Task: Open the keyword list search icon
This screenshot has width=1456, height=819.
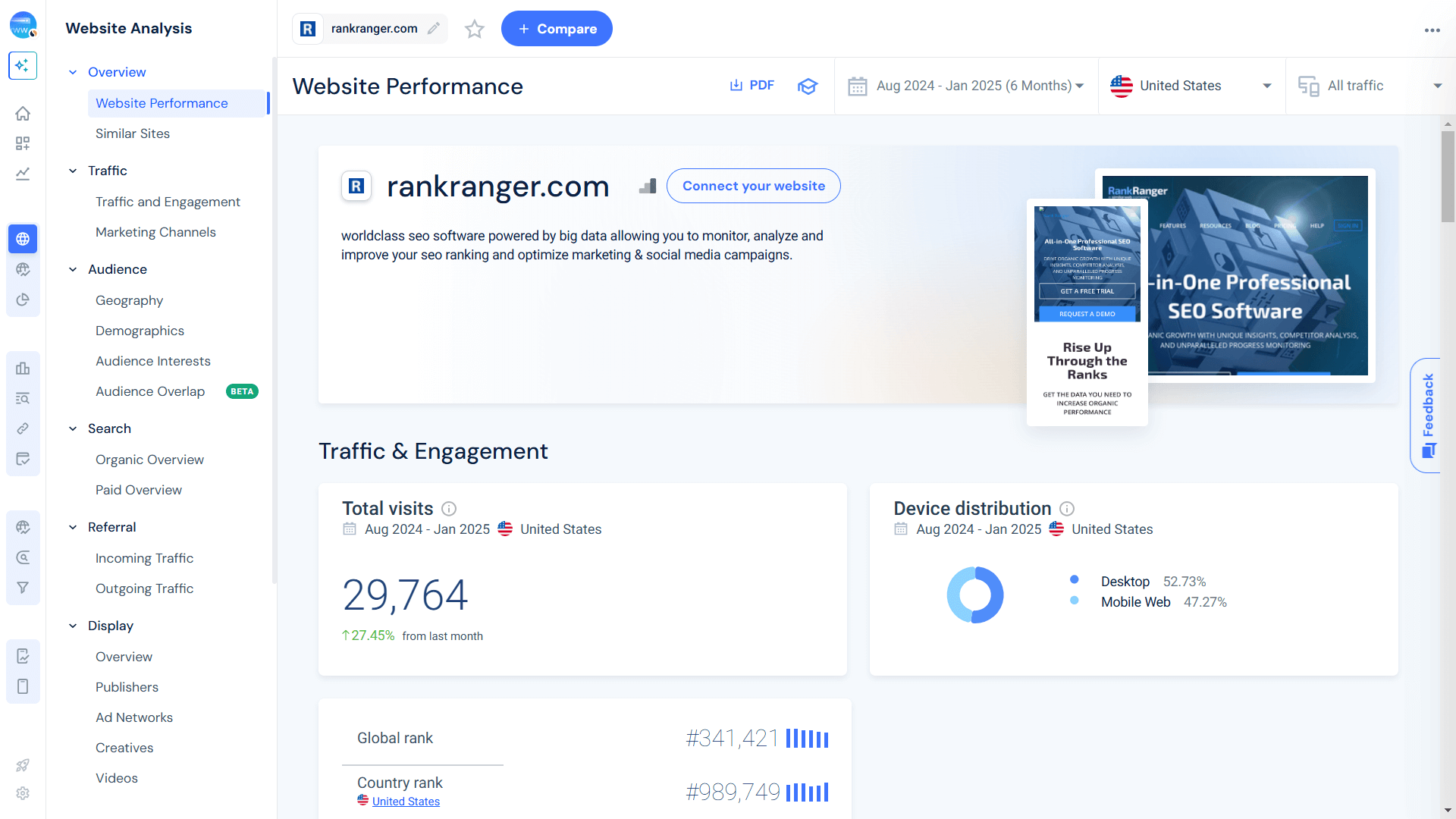Action: point(23,398)
